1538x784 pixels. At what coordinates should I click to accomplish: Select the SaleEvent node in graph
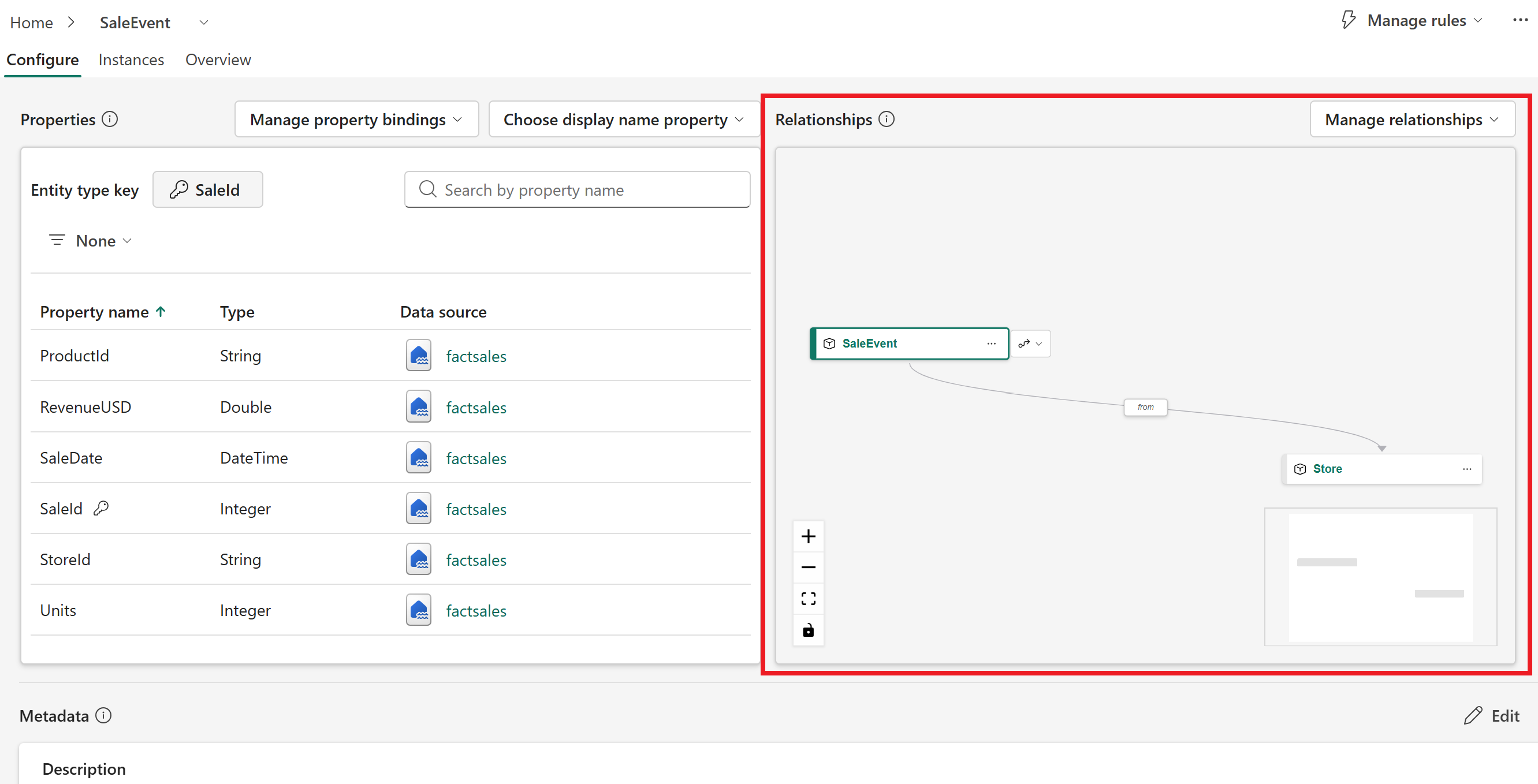[x=909, y=344]
